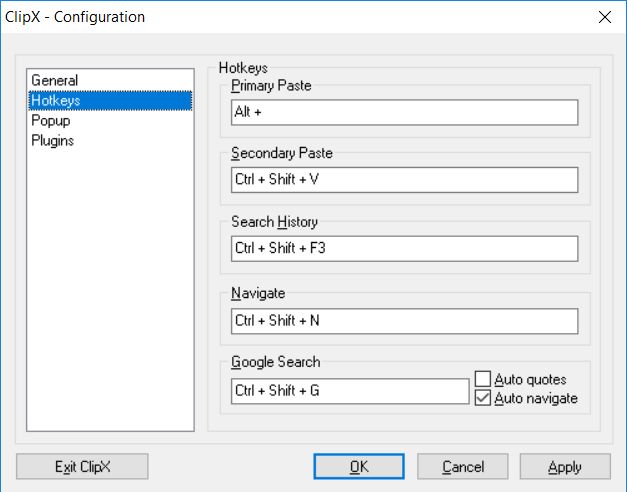Disable the Auto navigate checkbox
Image resolution: width=627 pixels, height=492 pixels.
tap(483, 398)
